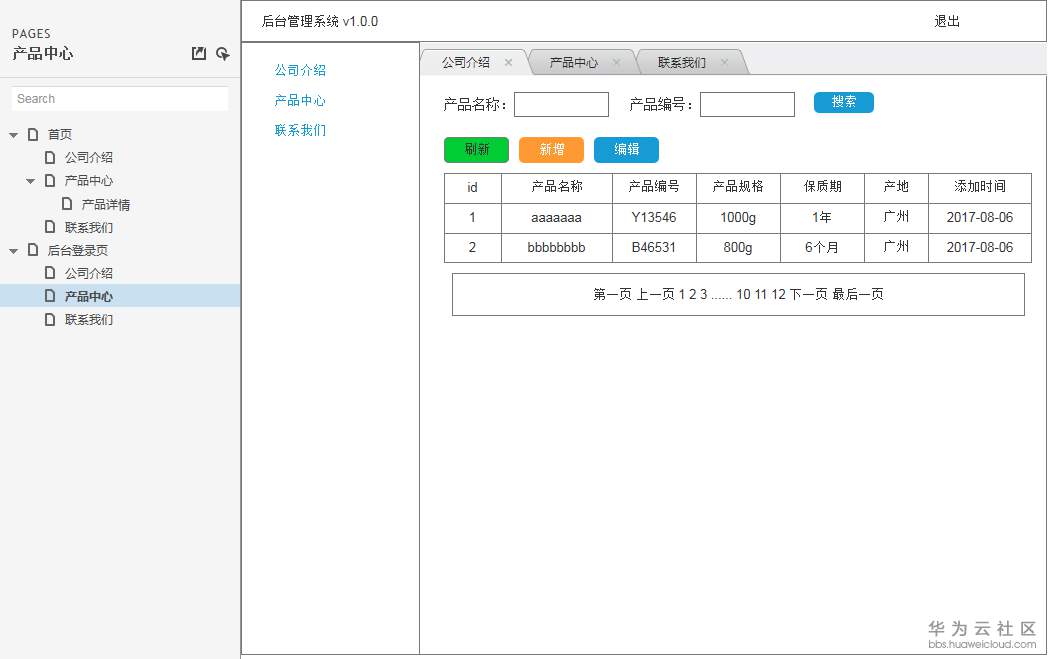Click the 后台管理系统 v1.0.0 title
Viewport: 1050px width, 659px height.
(x=319, y=21)
